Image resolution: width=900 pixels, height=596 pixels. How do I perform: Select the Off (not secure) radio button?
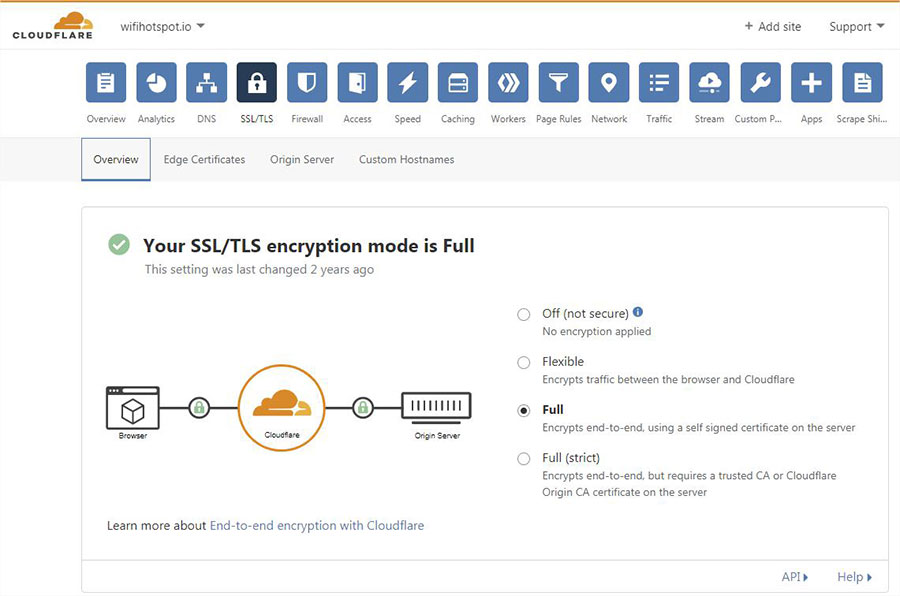(524, 314)
